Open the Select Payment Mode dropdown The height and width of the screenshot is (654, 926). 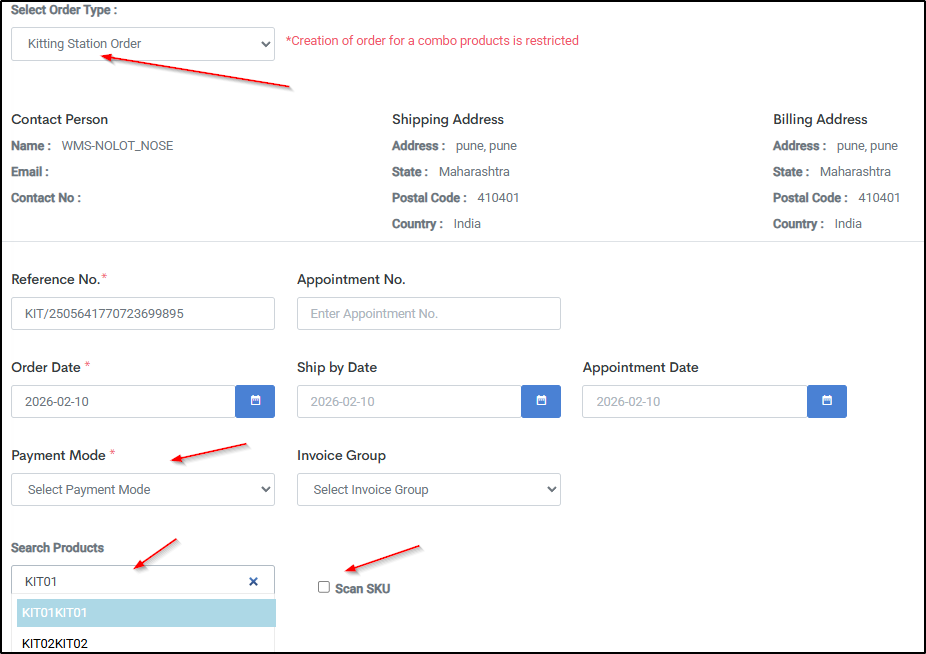click(x=143, y=489)
